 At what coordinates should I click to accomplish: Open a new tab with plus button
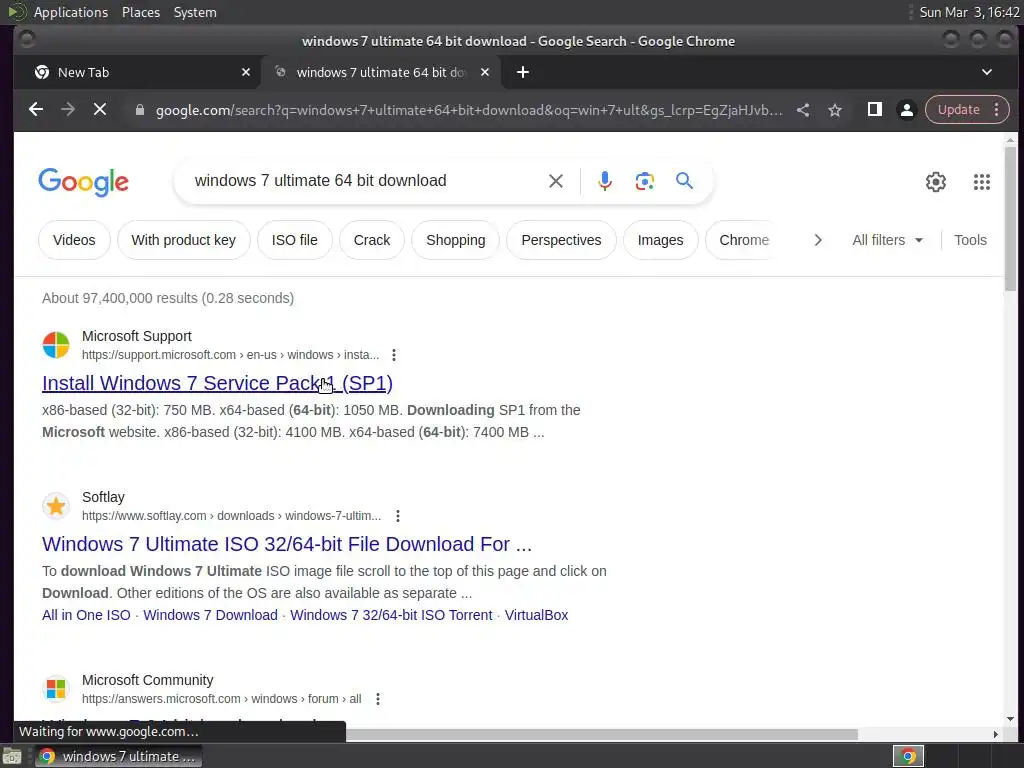tap(522, 72)
